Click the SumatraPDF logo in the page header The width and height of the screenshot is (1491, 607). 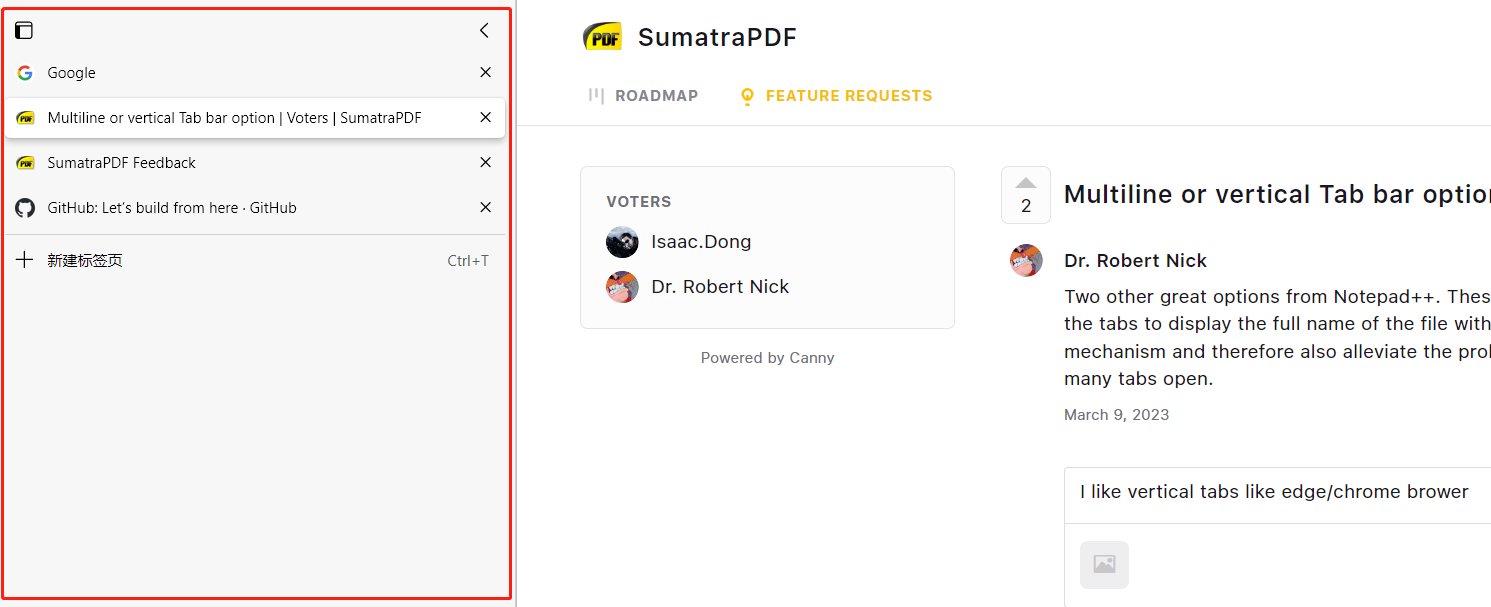[x=603, y=37]
